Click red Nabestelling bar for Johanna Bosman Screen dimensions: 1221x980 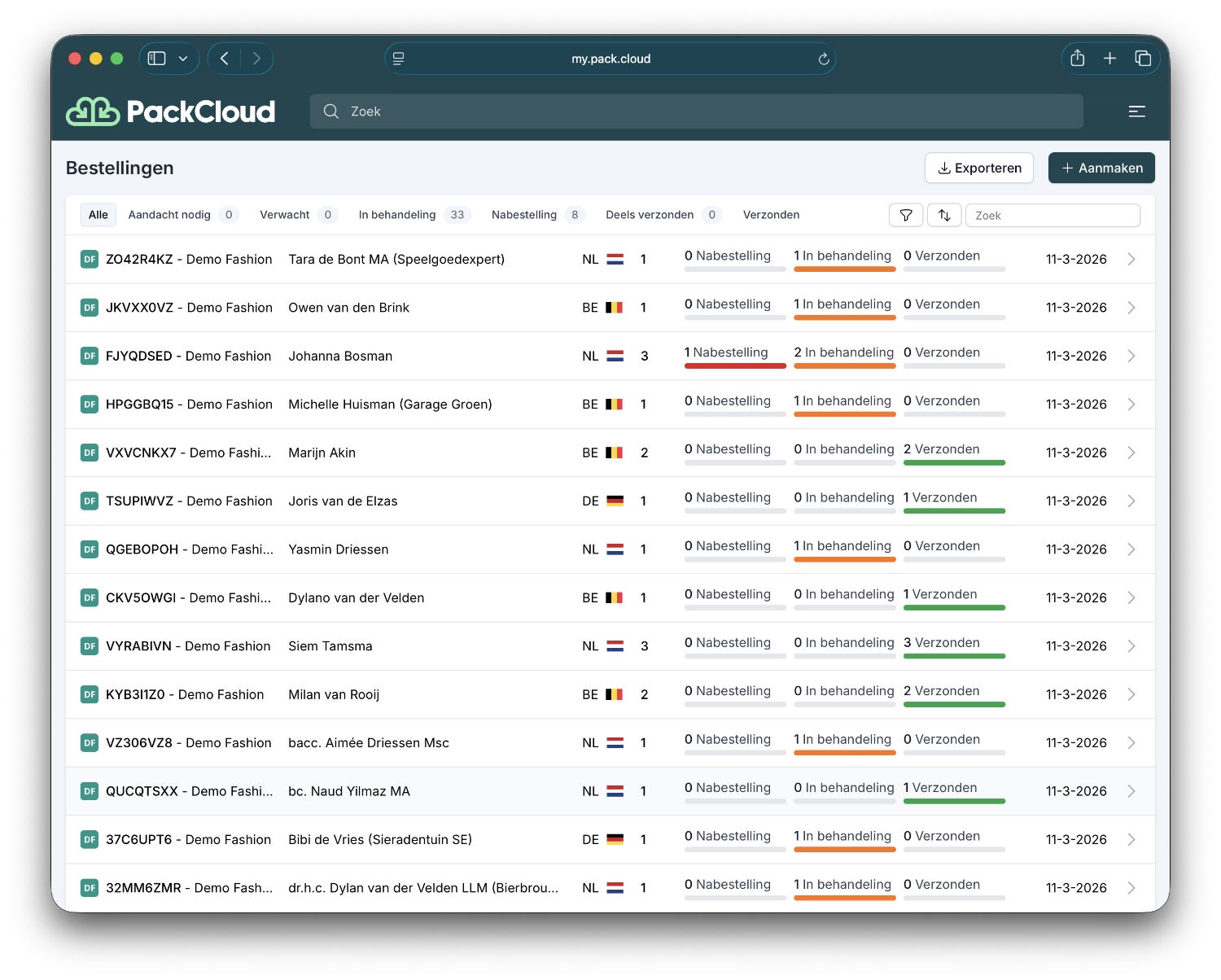pyautogui.click(x=735, y=366)
